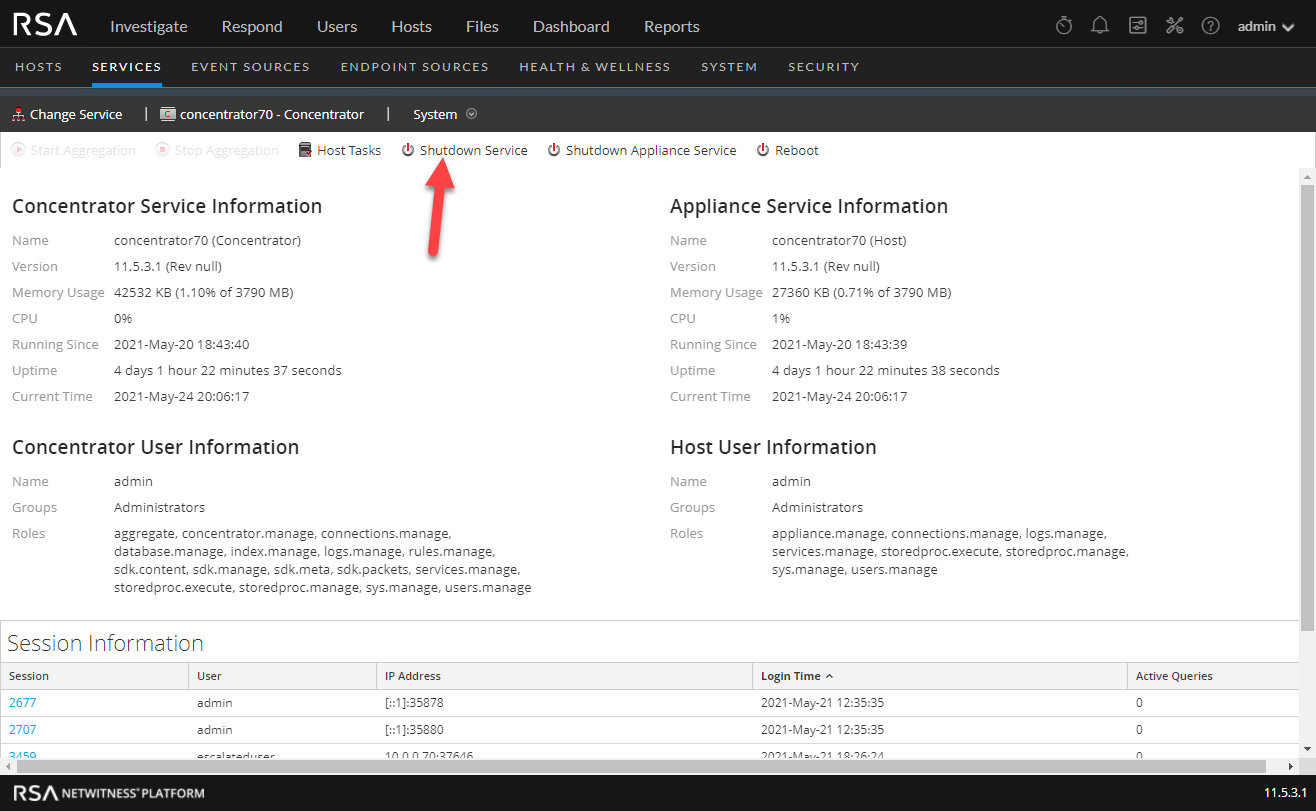Open the admin tools wrench icon
The width and height of the screenshot is (1316, 811).
(1174, 26)
